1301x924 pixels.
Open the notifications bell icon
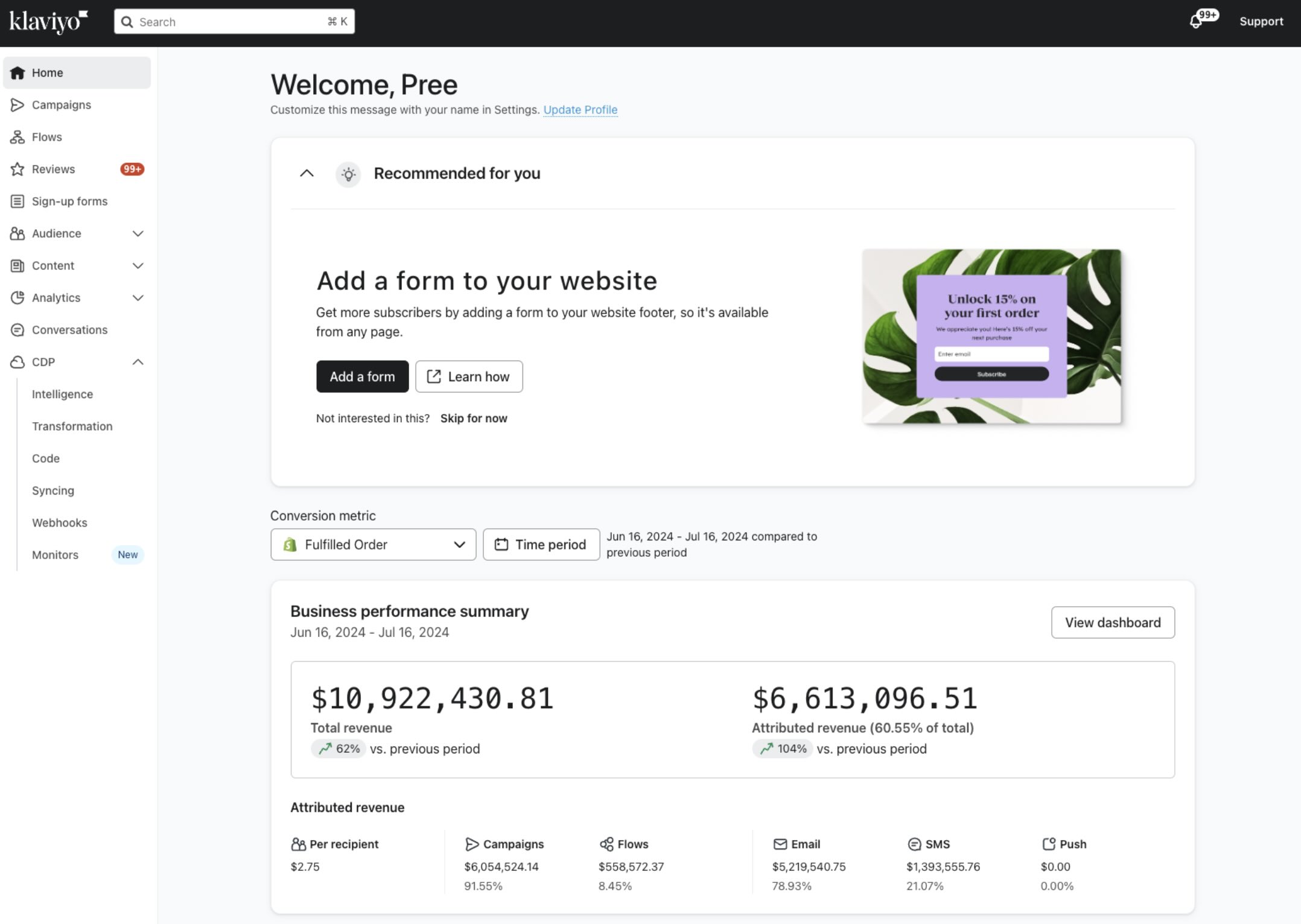click(1197, 21)
